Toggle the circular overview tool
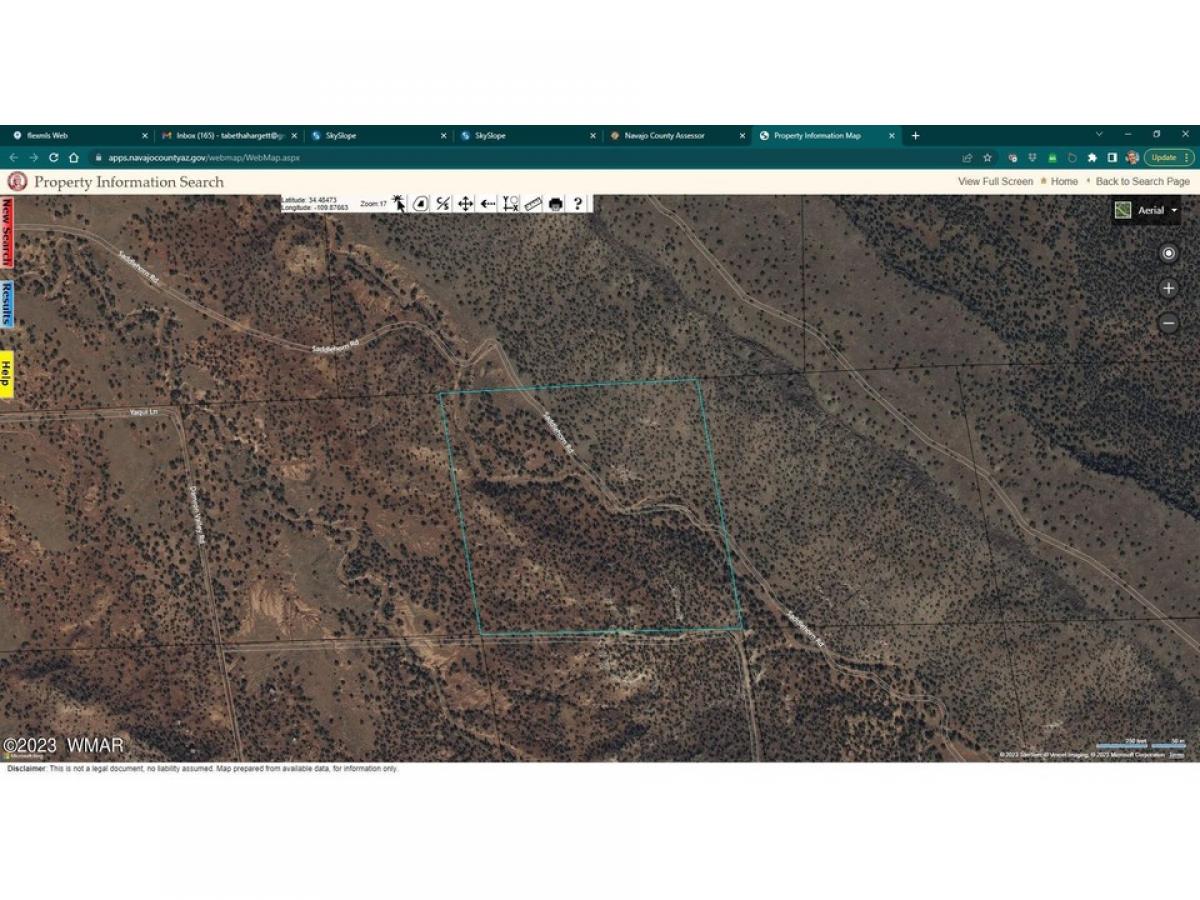1200x900 pixels. tap(421, 203)
